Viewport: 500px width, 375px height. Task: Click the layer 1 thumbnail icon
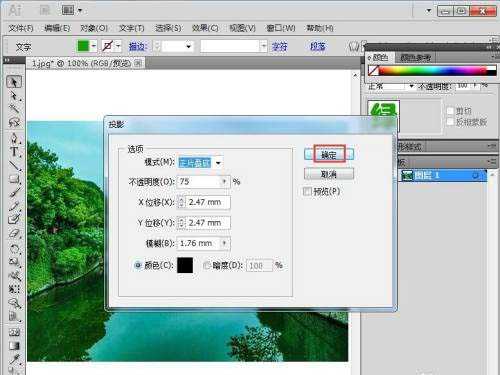(407, 175)
